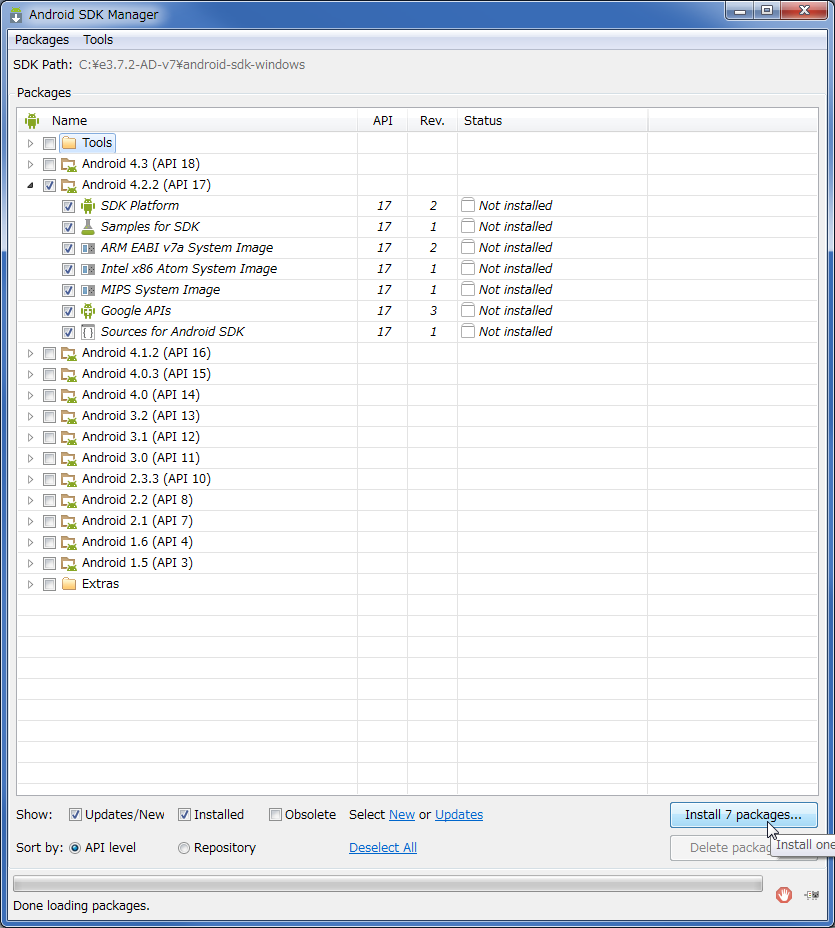
Task: Click the Android 3.2 (API 13) folder icon
Action: 69,417
